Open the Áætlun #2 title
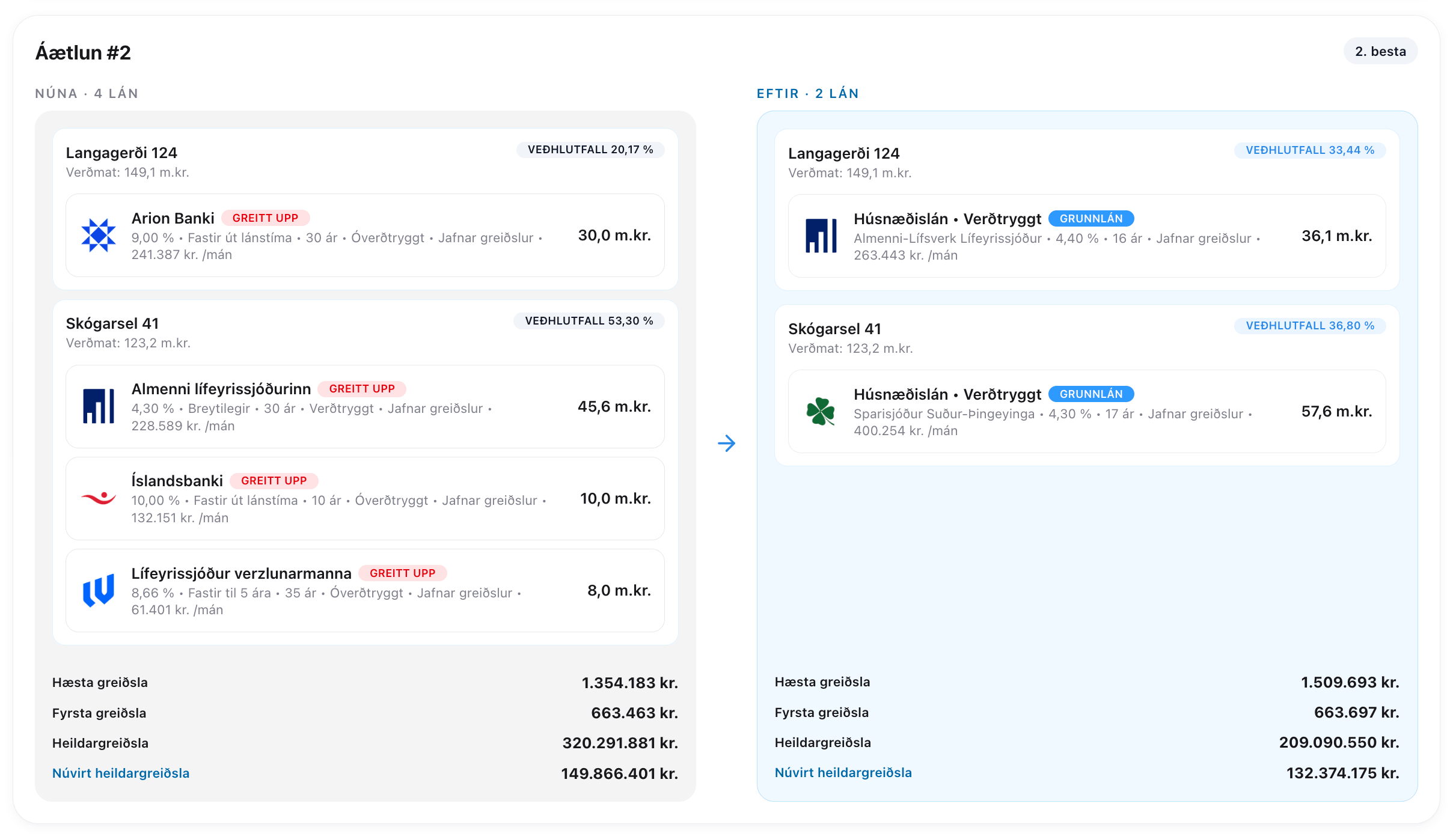 (83, 53)
